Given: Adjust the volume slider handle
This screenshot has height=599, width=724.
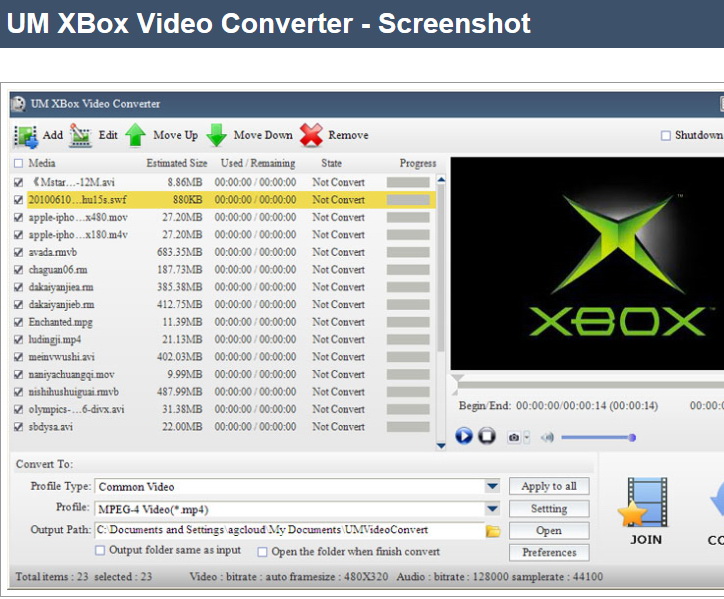Looking at the screenshot, I should 632,437.
